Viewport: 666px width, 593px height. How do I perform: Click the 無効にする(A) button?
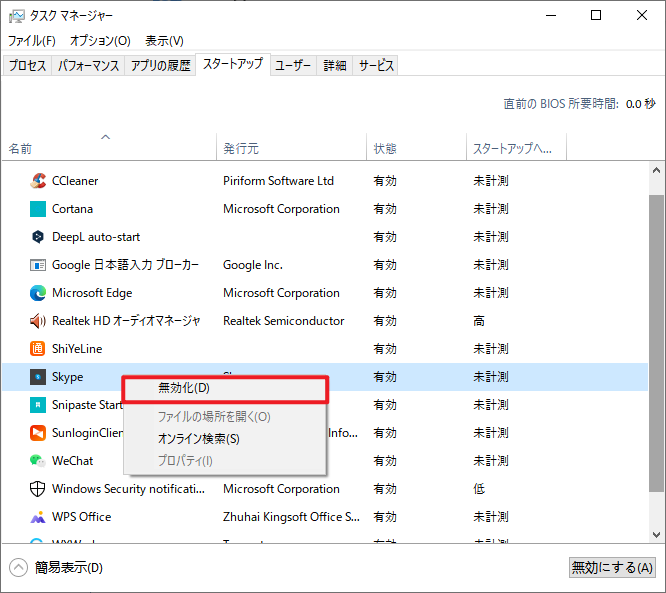coord(612,568)
